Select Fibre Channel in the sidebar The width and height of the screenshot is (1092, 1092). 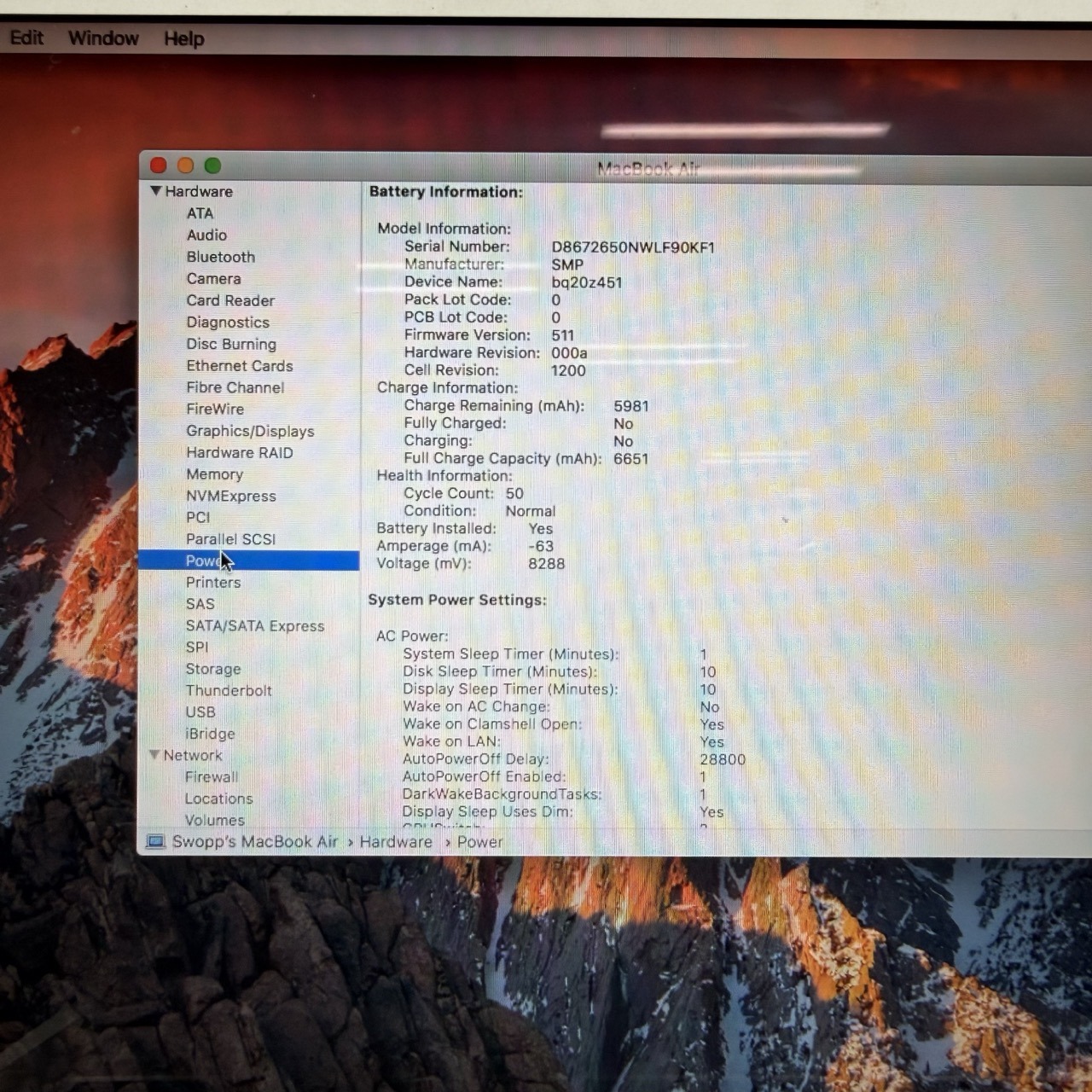[235, 387]
